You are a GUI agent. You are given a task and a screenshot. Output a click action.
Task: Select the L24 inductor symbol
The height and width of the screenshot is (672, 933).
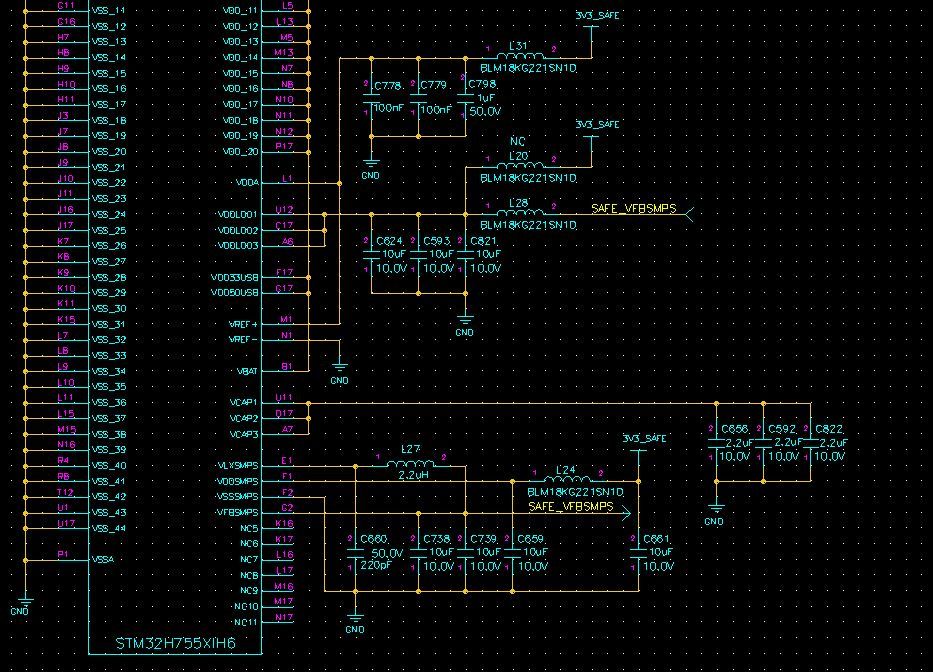pos(568,479)
